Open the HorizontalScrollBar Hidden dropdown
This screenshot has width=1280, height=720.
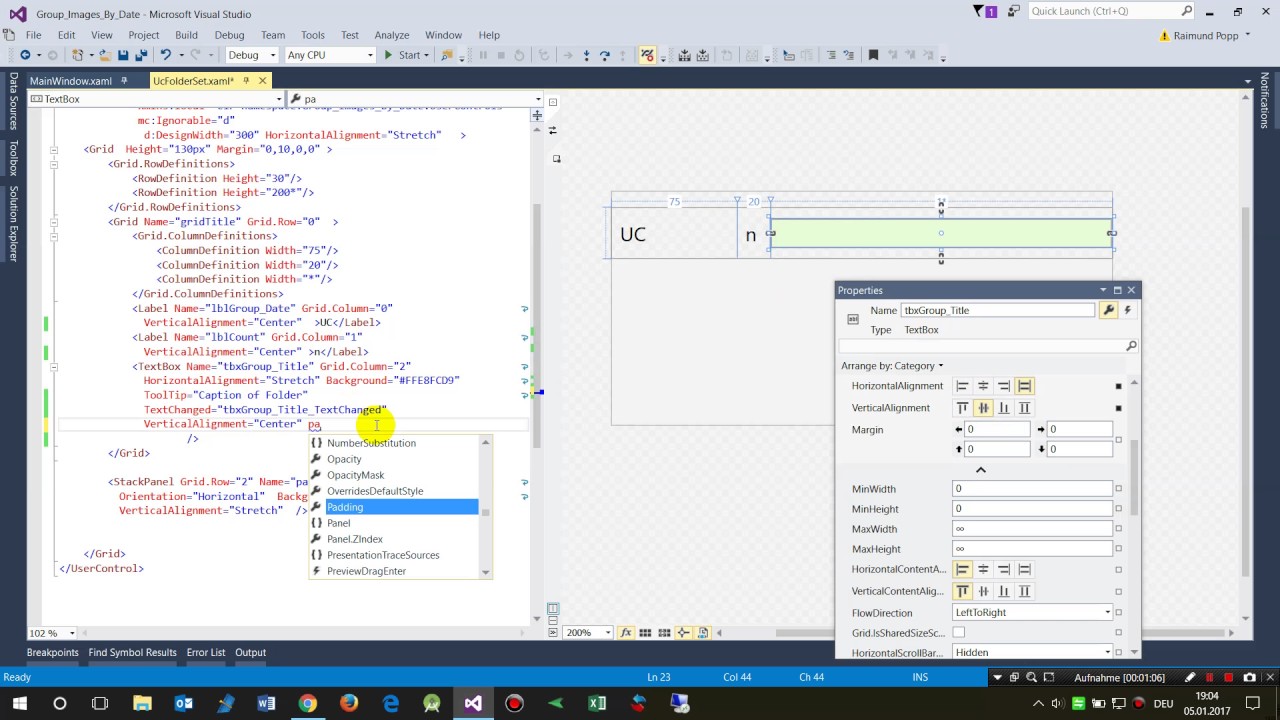point(1033,652)
